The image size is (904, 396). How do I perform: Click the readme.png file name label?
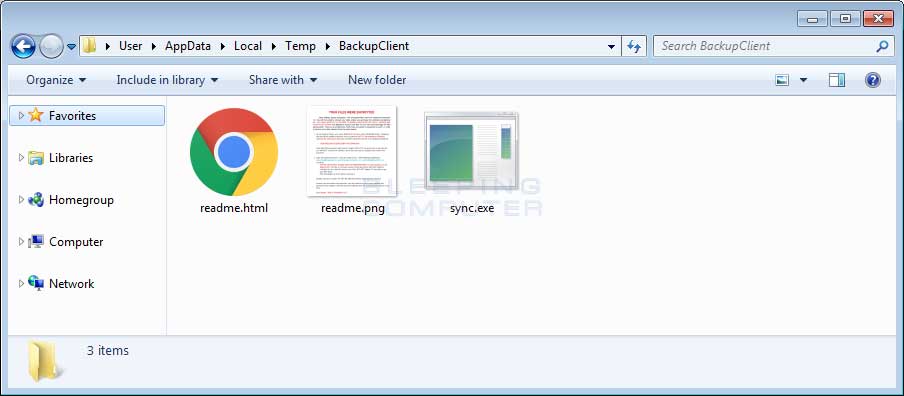353,208
